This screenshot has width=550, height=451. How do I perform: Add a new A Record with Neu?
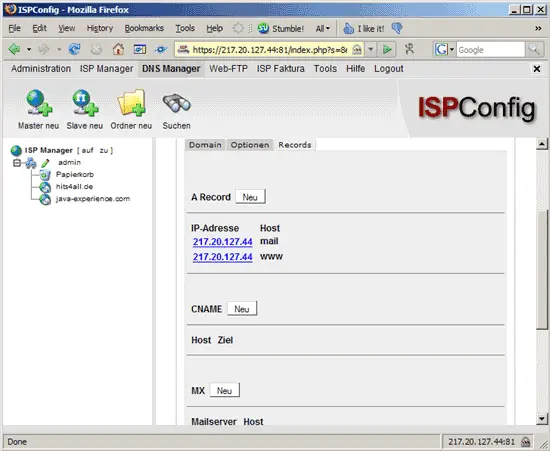pos(250,197)
